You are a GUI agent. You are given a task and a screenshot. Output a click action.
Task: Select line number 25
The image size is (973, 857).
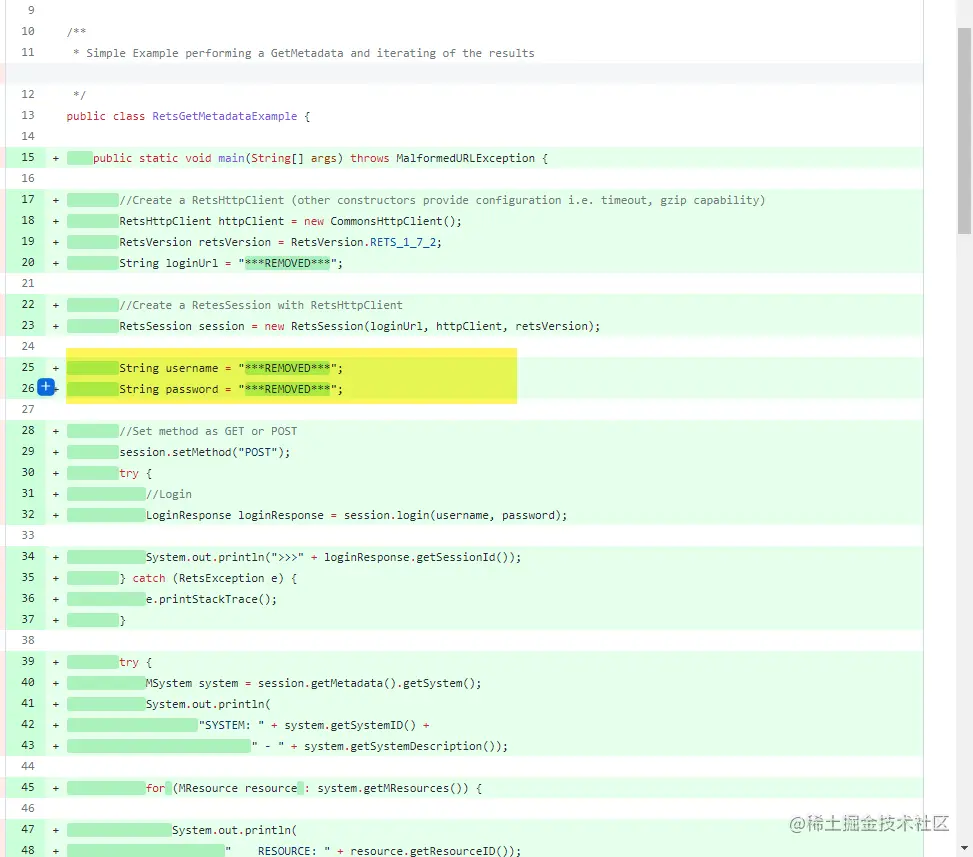[28, 367]
